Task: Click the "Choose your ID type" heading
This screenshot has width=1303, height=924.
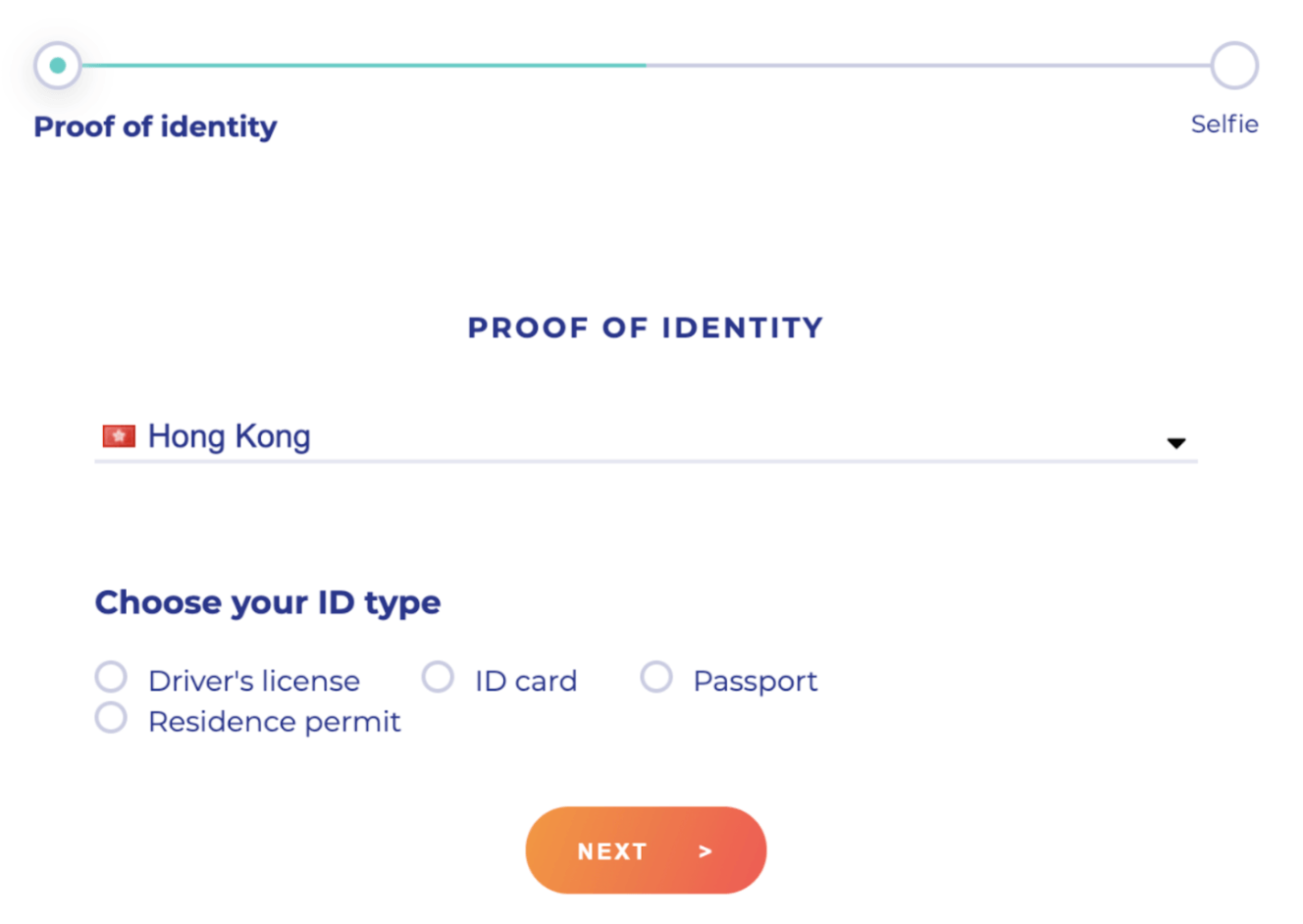Action: pos(268,602)
